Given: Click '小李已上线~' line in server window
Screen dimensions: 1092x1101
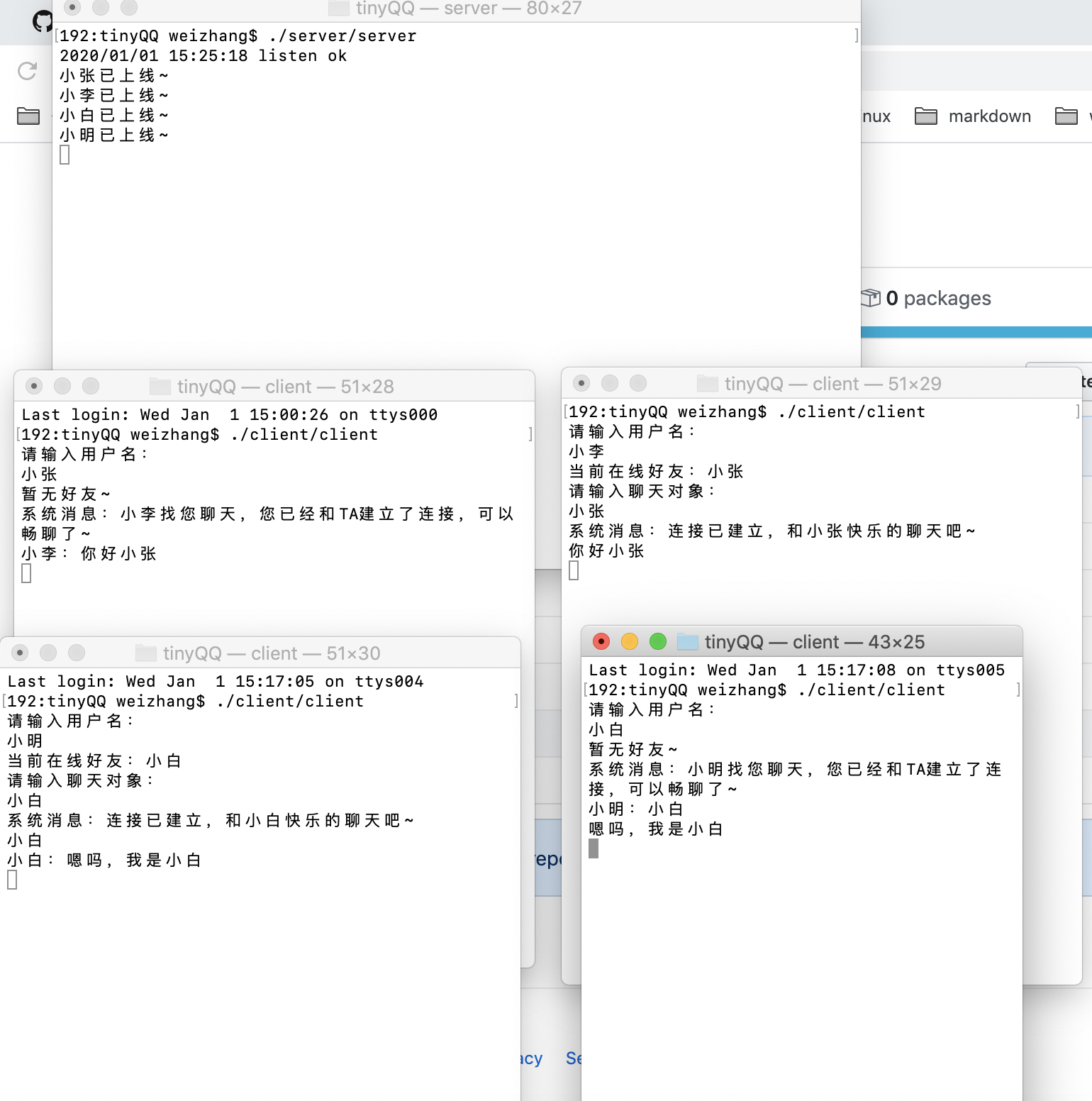Looking at the screenshot, I should point(114,96).
